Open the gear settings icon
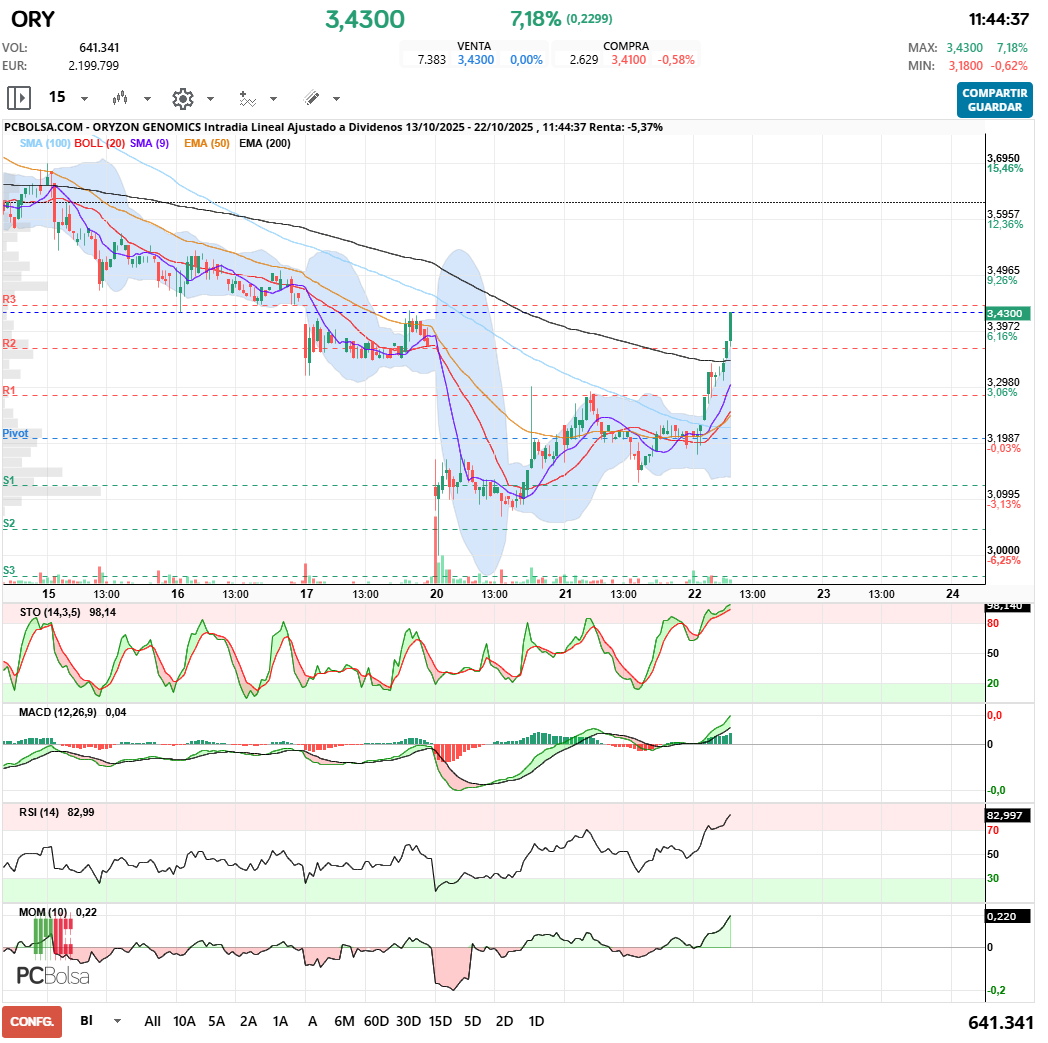Image resolution: width=1048 pixels, height=1043 pixels. click(182, 98)
